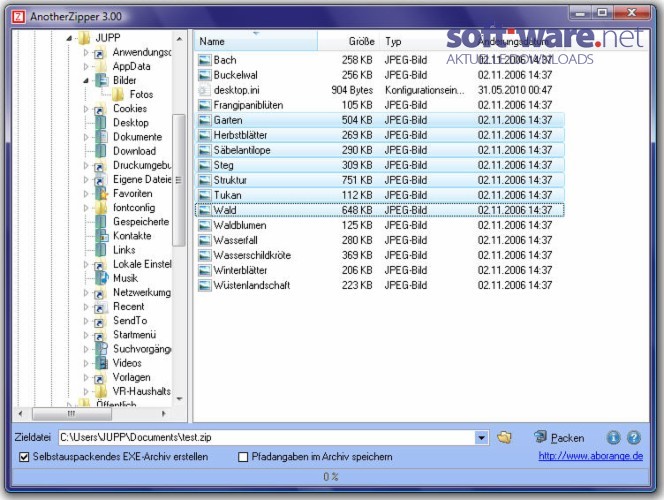Click the '31.05.2010 00:47' date cell
The image size is (664, 500).
click(515, 90)
